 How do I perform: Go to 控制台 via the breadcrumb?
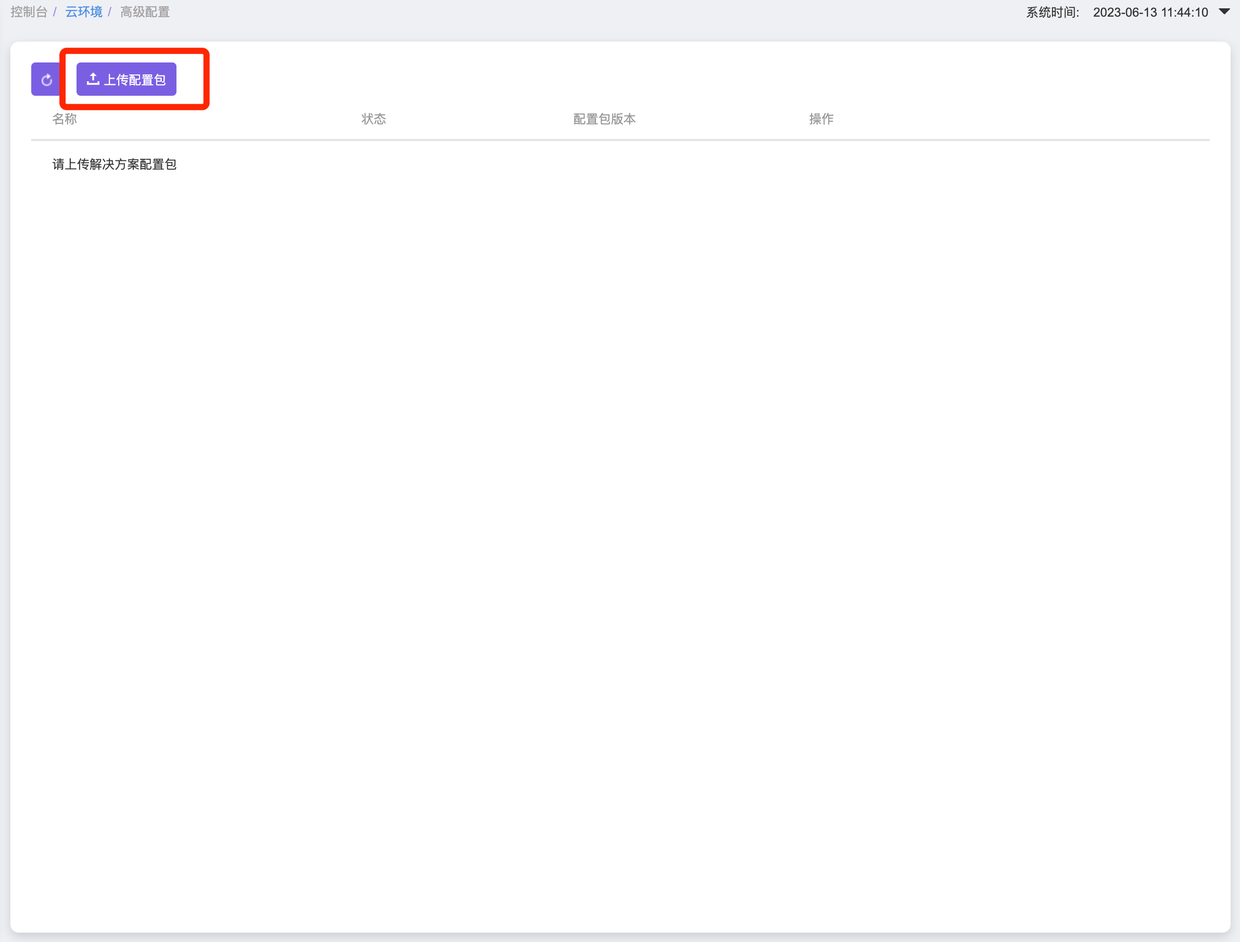pyautogui.click(x=28, y=12)
